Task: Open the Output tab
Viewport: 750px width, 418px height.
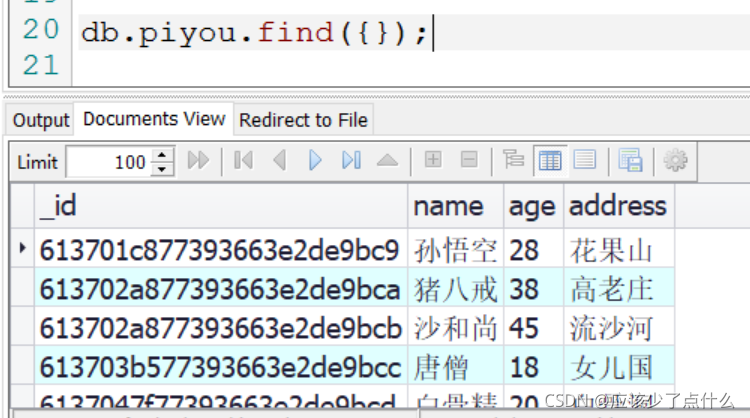Action: pyautogui.click(x=41, y=120)
